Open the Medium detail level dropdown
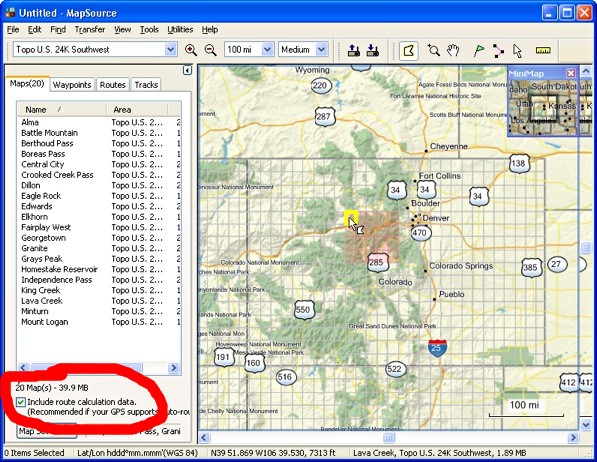 (322, 50)
